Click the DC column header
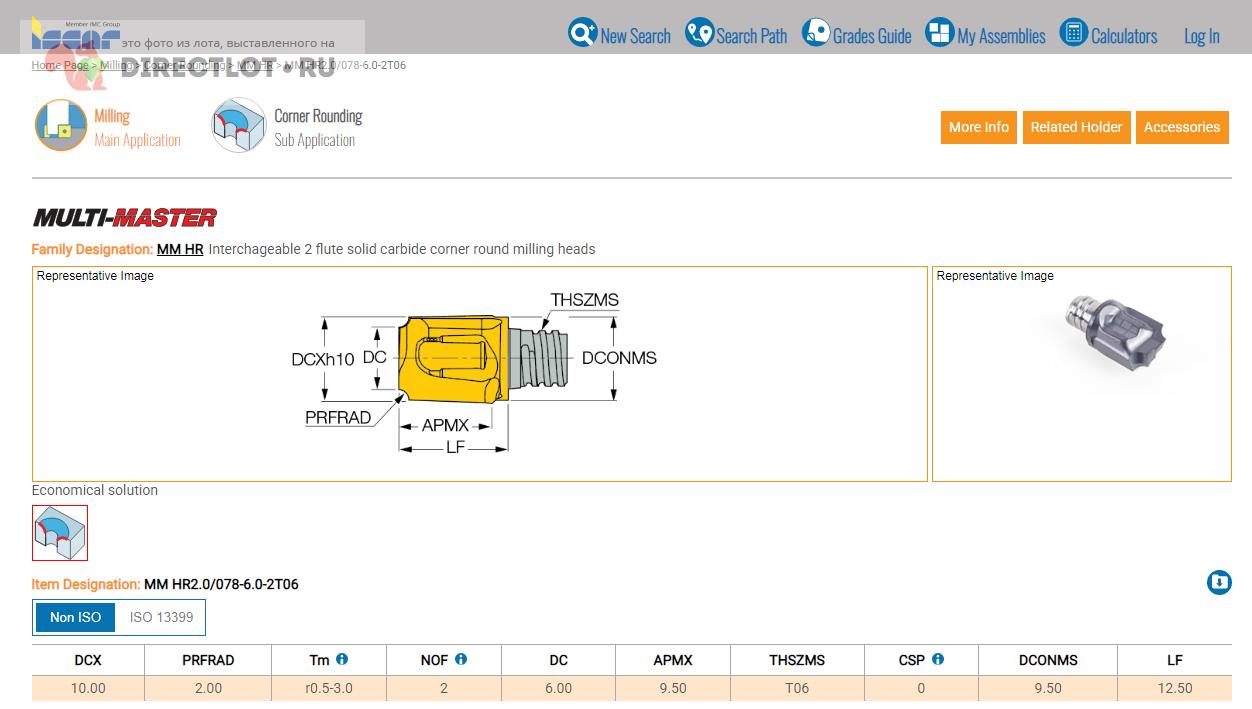Viewport: 1252px width, 709px height. [x=559, y=660]
